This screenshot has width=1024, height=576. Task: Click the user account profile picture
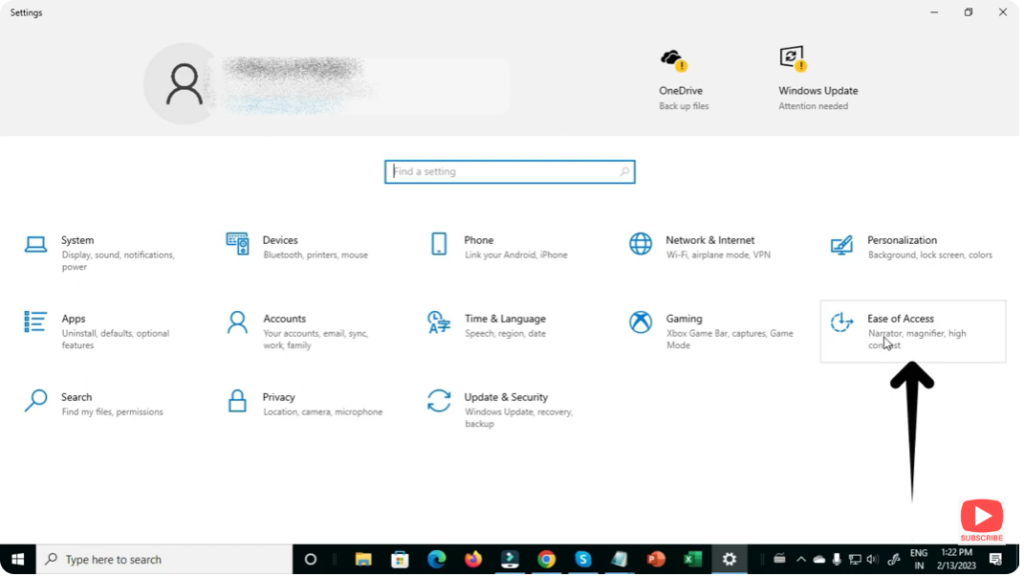pos(184,84)
